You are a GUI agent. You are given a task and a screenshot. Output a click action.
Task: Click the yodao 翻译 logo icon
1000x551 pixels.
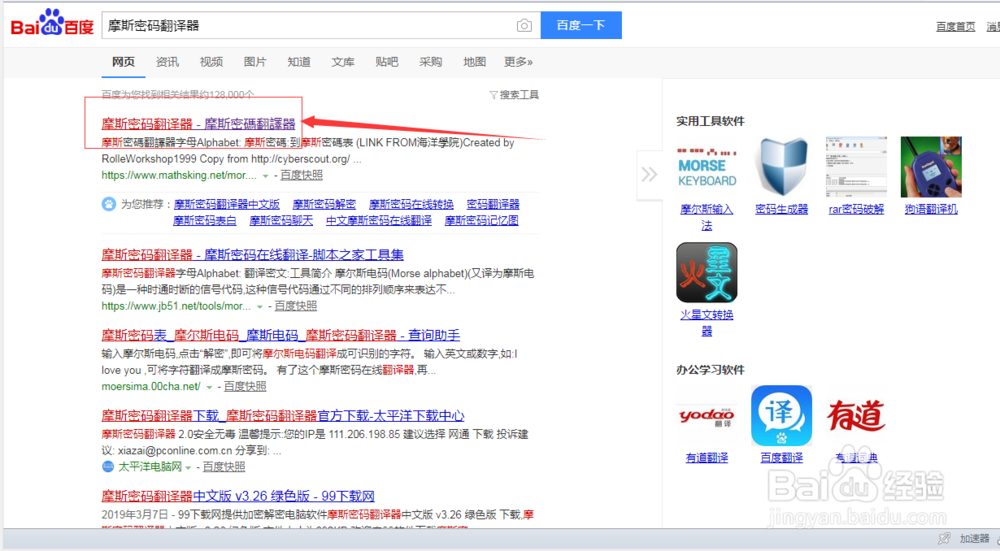(x=707, y=416)
